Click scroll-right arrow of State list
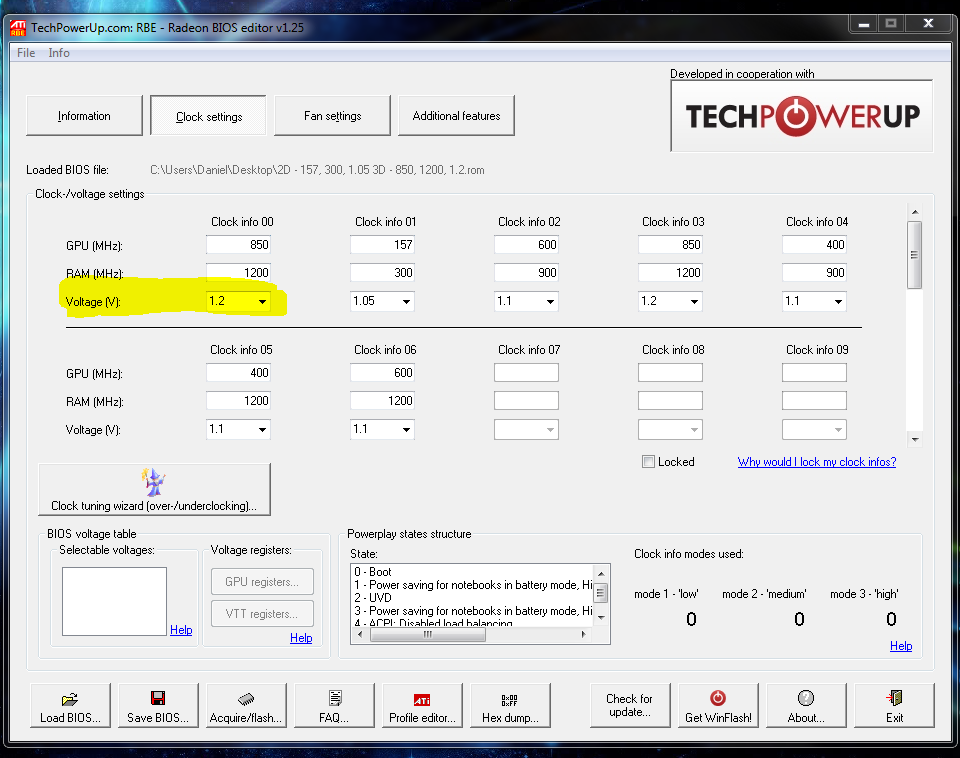The height and width of the screenshot is (758, 960). [583, 634]
